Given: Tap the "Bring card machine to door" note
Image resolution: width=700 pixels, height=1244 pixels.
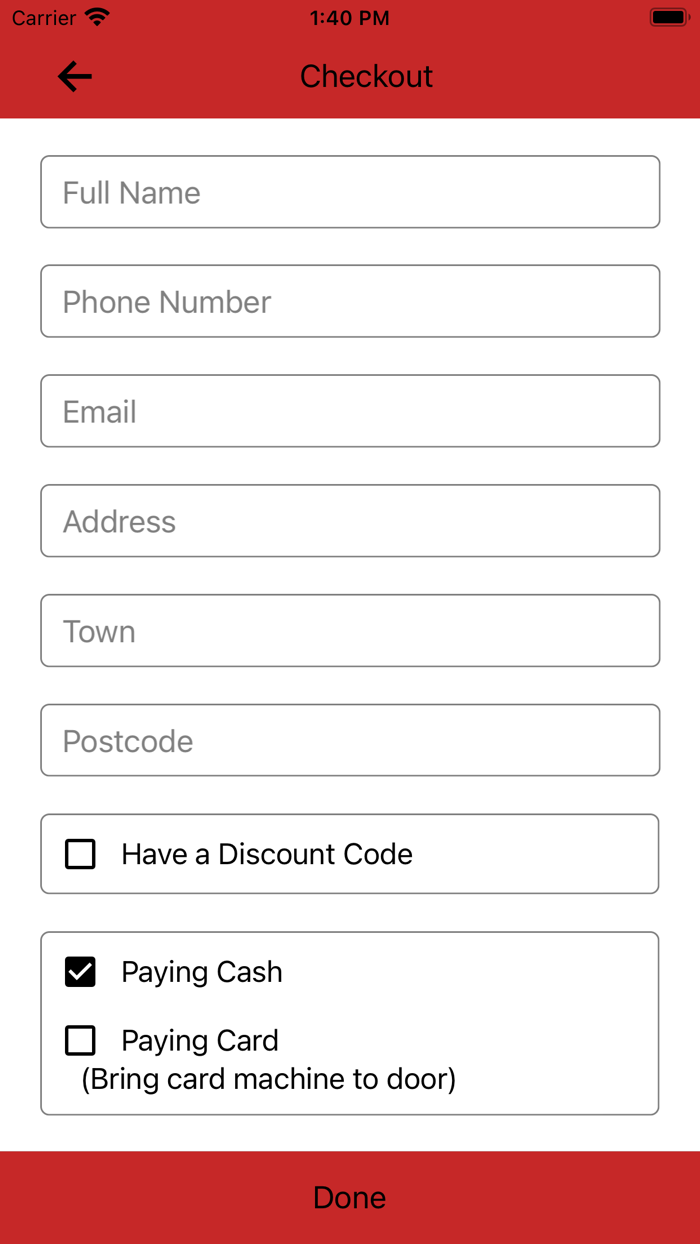Looking at the screenshot, I should [268, 1080].
